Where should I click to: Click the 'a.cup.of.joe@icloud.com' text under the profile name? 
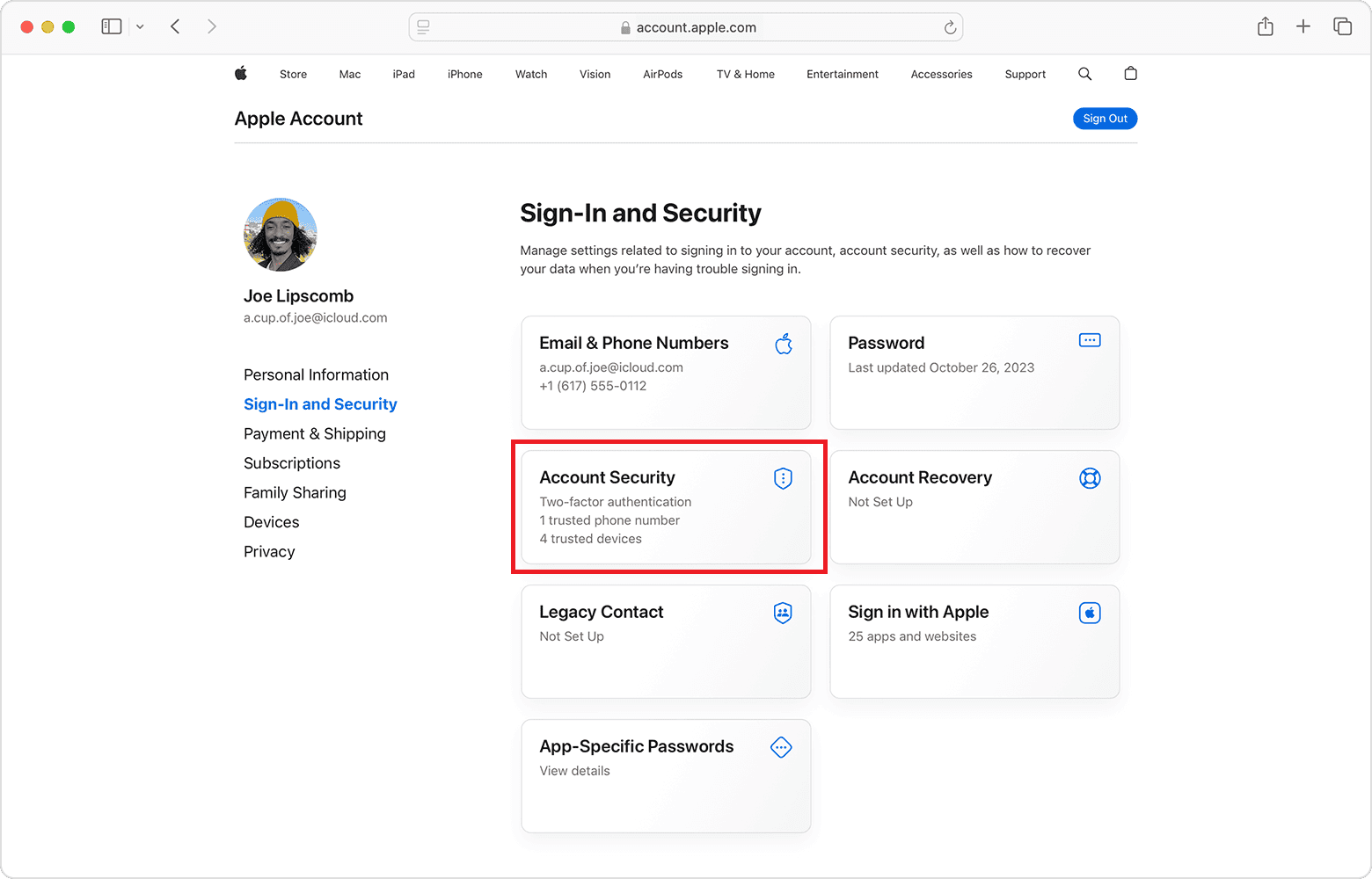point(316,318)
